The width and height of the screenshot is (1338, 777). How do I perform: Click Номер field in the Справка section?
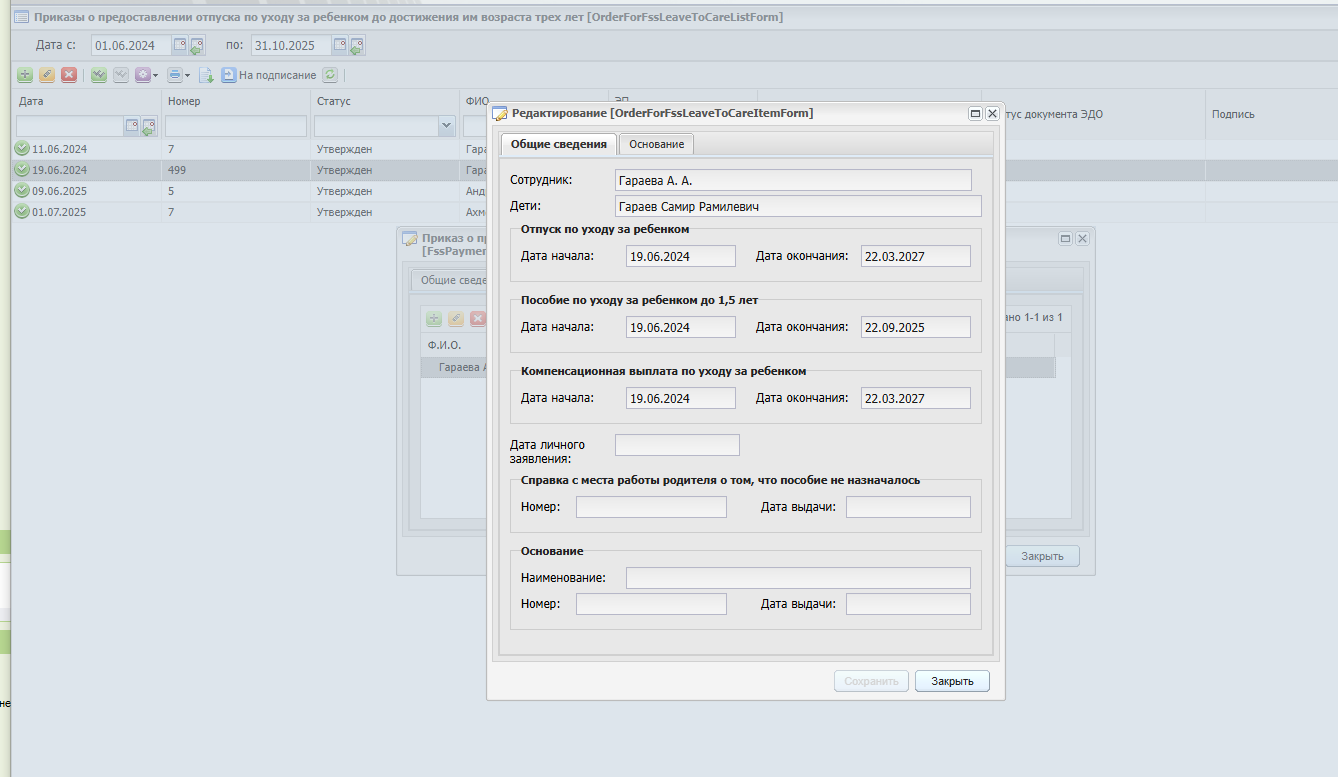coord(651,507)
